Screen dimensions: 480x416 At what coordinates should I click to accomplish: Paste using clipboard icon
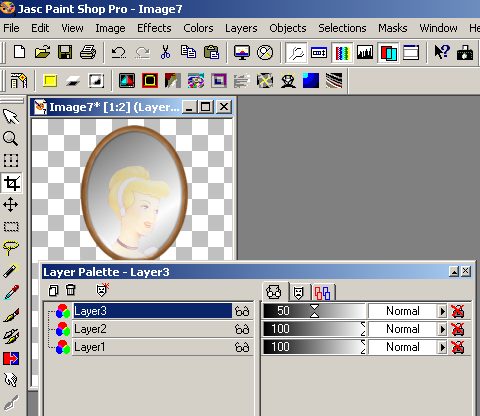click(211, 52)
